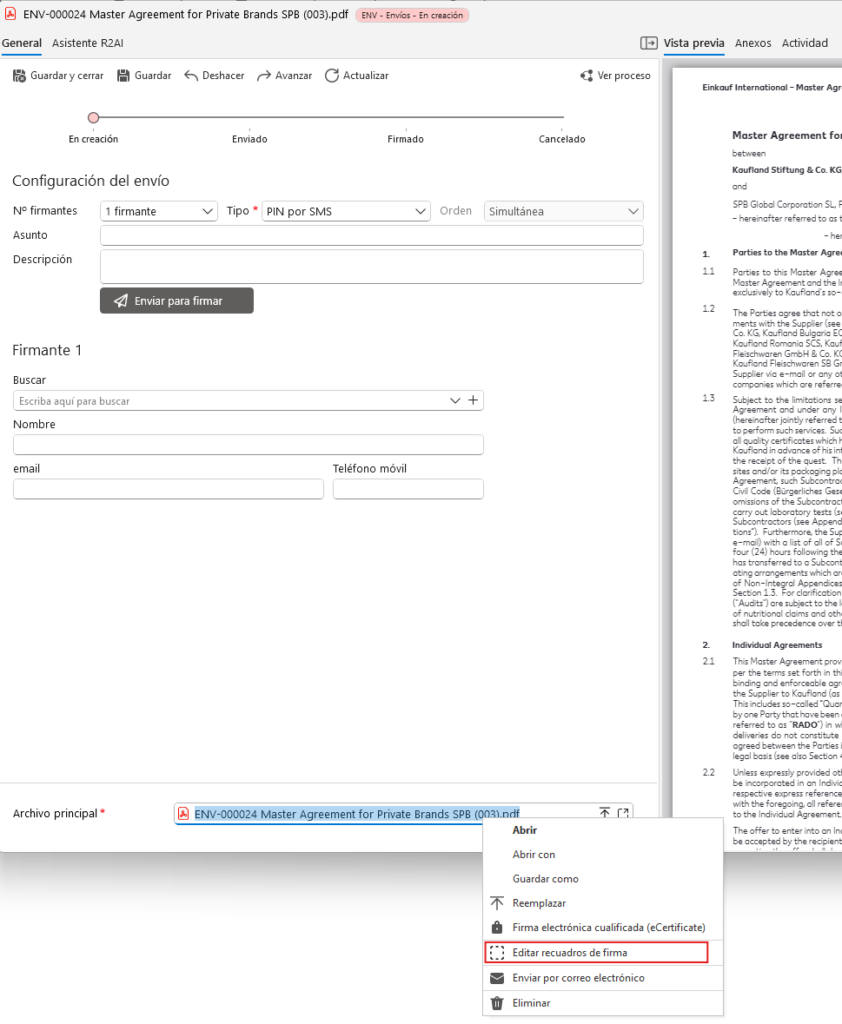
Task: Select Eliminar from the context menu
Action: point(530,1003)
